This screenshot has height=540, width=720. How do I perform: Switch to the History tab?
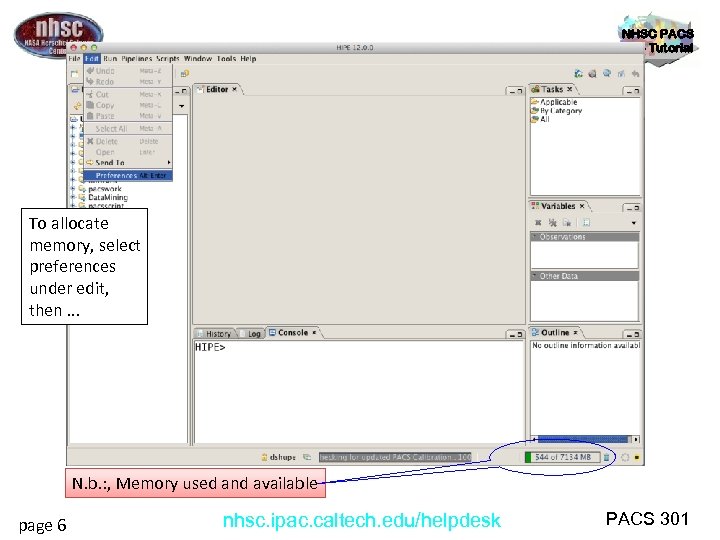click(214, 334)
